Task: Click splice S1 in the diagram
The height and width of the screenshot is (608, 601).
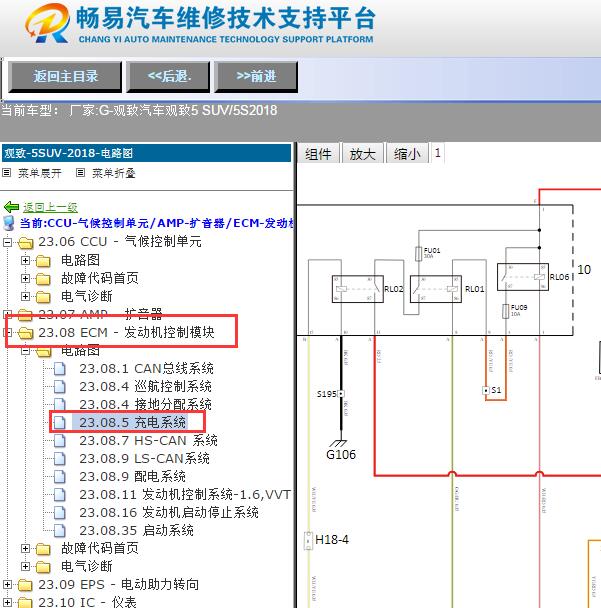Action: (x=486, y=390)
